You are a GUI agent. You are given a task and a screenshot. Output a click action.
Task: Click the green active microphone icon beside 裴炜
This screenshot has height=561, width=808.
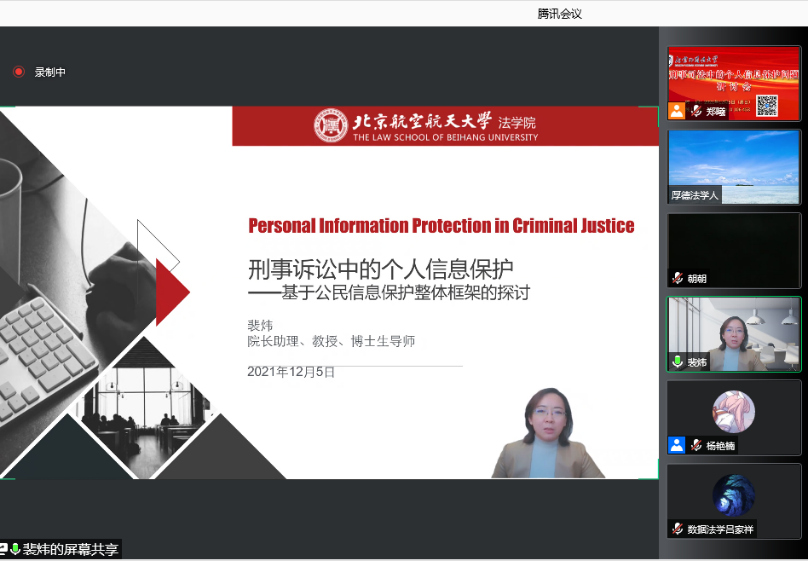pos(677,362)
